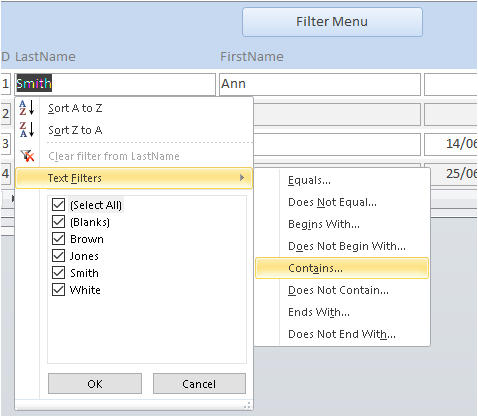This screenshot has height=417, width=478.
Task: Uncheck the (Blanks) checkbox
Action: 58,222
